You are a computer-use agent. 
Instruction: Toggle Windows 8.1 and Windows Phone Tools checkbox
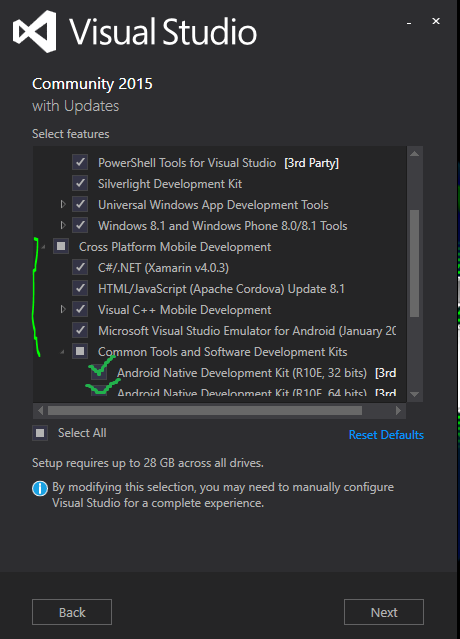tap(80, 225)
